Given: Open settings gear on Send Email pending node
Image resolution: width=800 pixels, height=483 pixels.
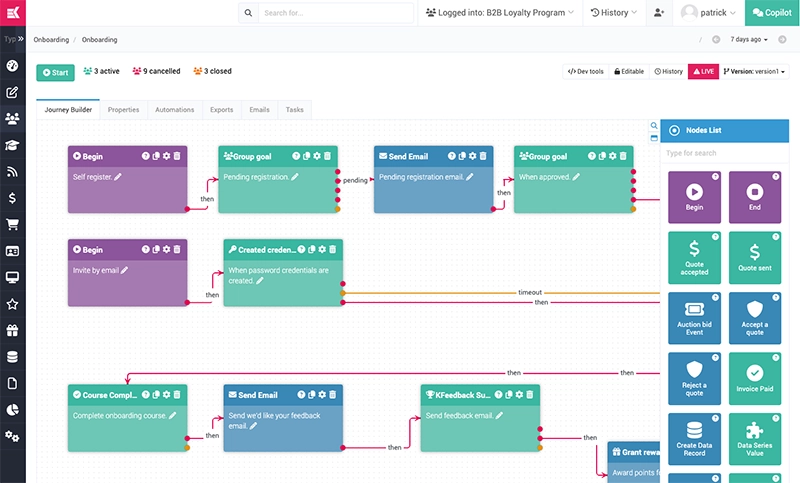Looking at the screenshot, I should tap(473, 156).
